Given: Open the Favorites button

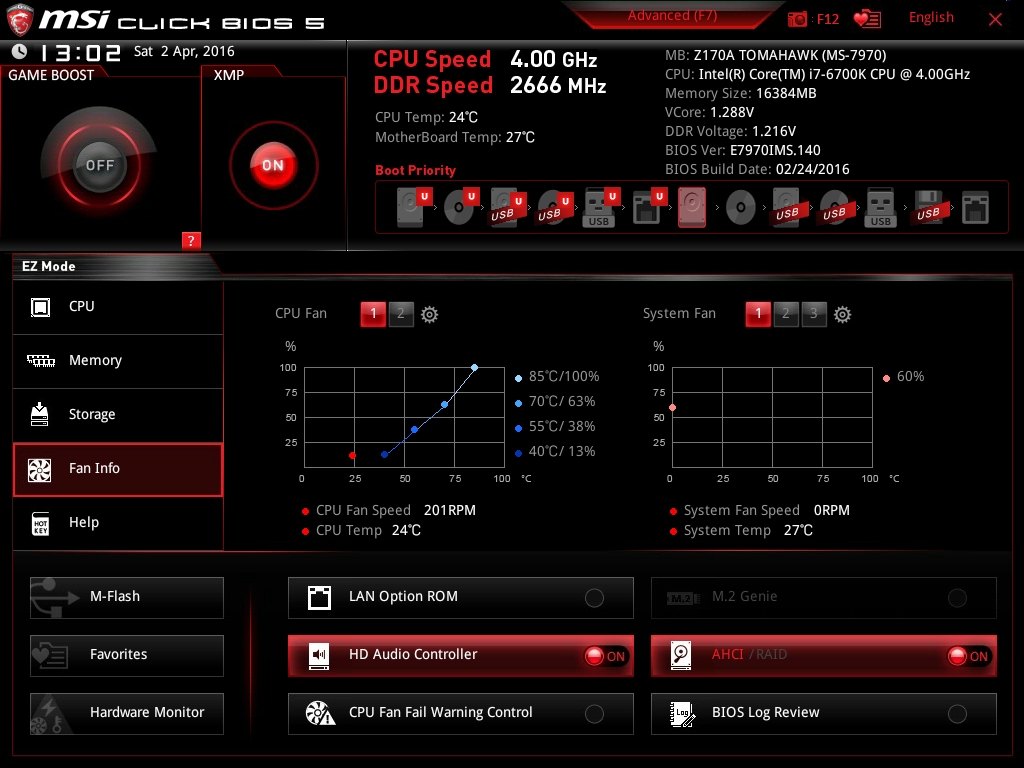Looking at the screenshot, I should (x=127, y=656).
